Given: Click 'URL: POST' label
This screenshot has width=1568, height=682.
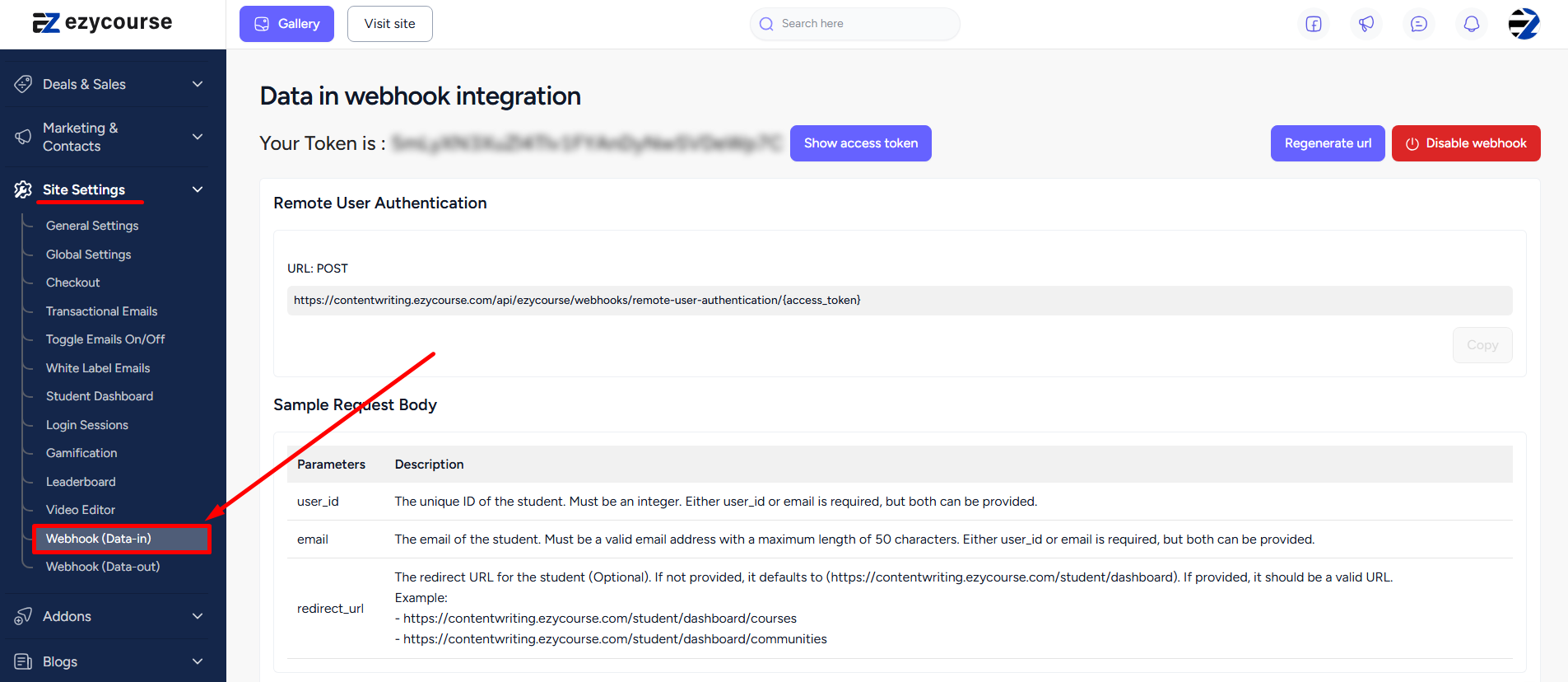Looking at the screenshot, I should [318, 269].
